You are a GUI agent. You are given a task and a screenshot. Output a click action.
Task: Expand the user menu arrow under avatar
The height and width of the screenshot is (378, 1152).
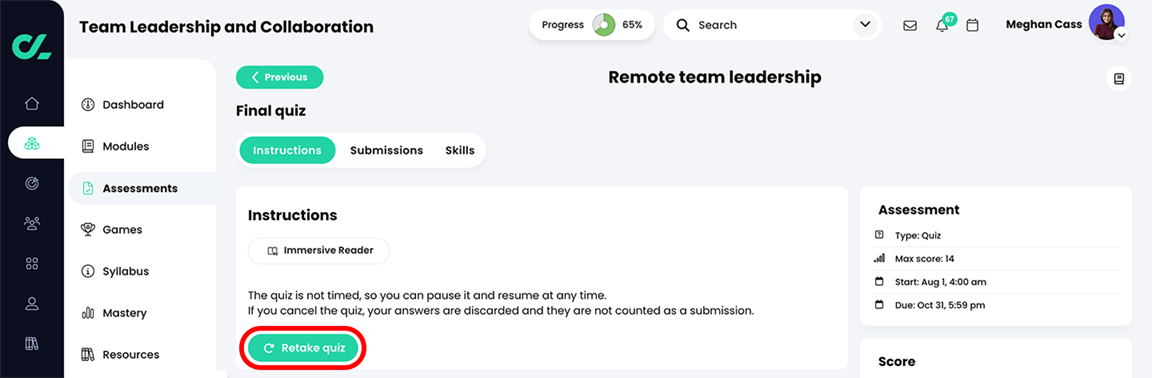[1120, 35]
